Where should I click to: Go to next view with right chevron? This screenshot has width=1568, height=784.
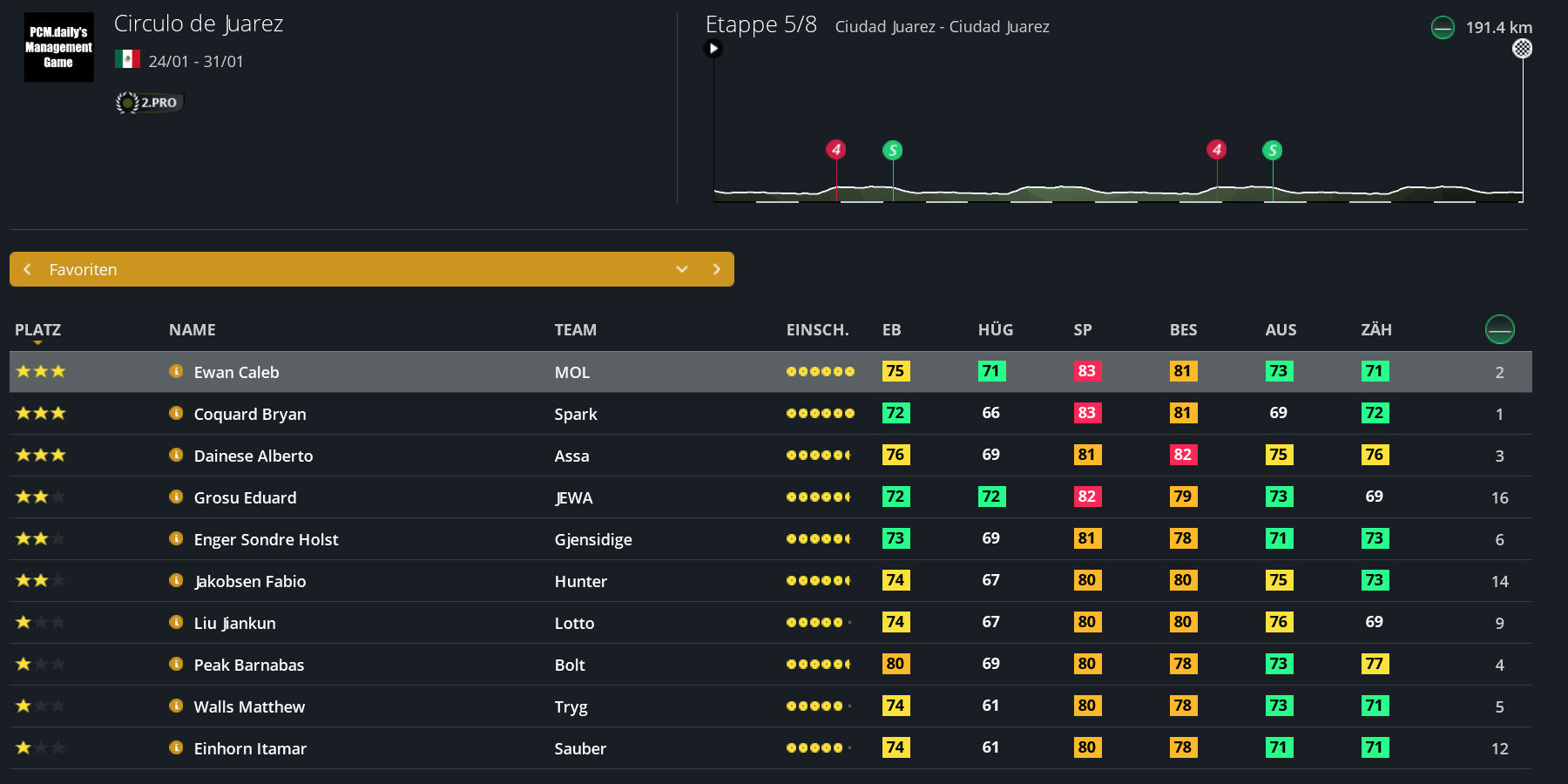coord(716,269)
